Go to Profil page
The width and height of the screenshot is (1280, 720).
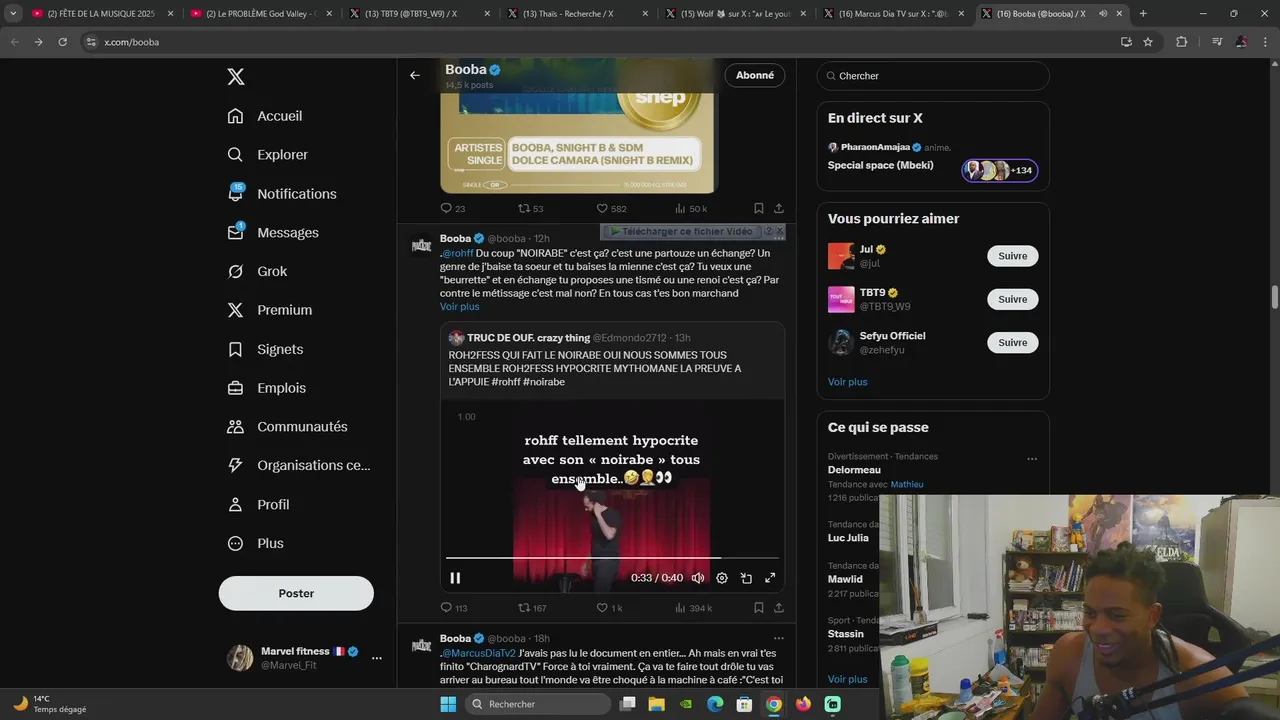click(x=258, y=505)
